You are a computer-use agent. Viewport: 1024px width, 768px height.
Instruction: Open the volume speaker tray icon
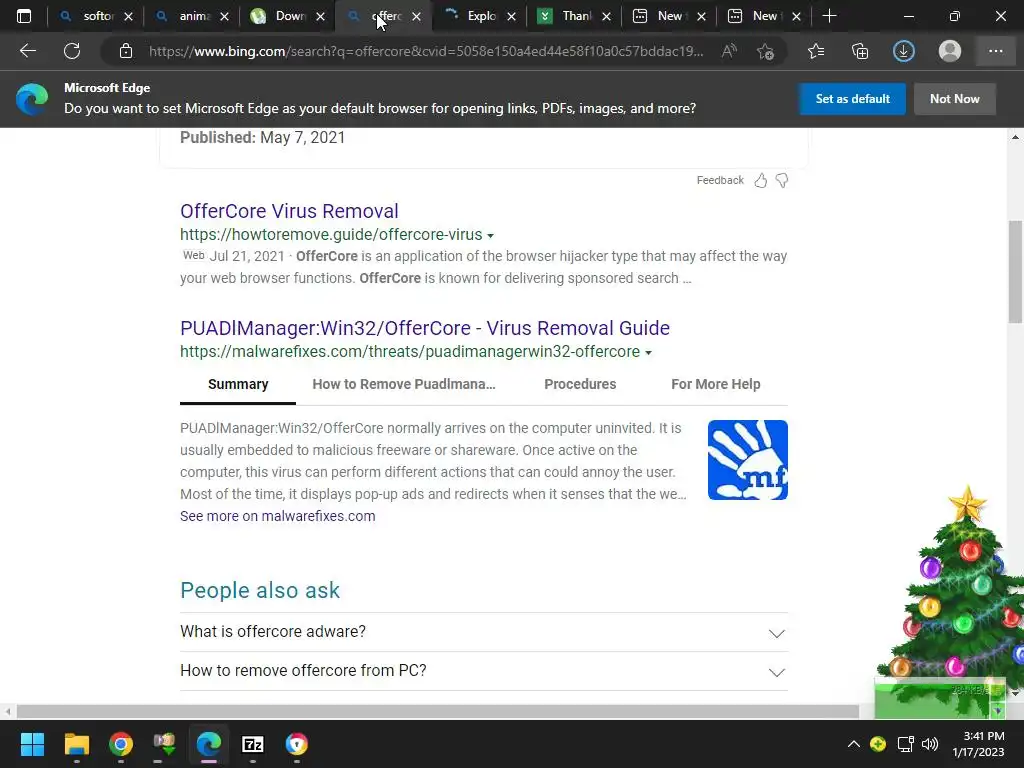[x=929, y=744]
